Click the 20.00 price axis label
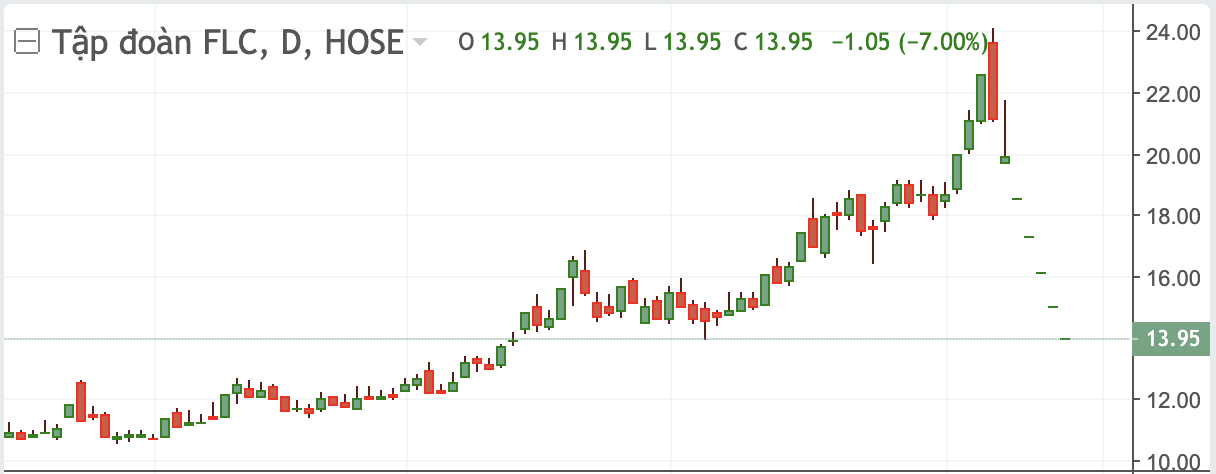 tap(1173, 156)
